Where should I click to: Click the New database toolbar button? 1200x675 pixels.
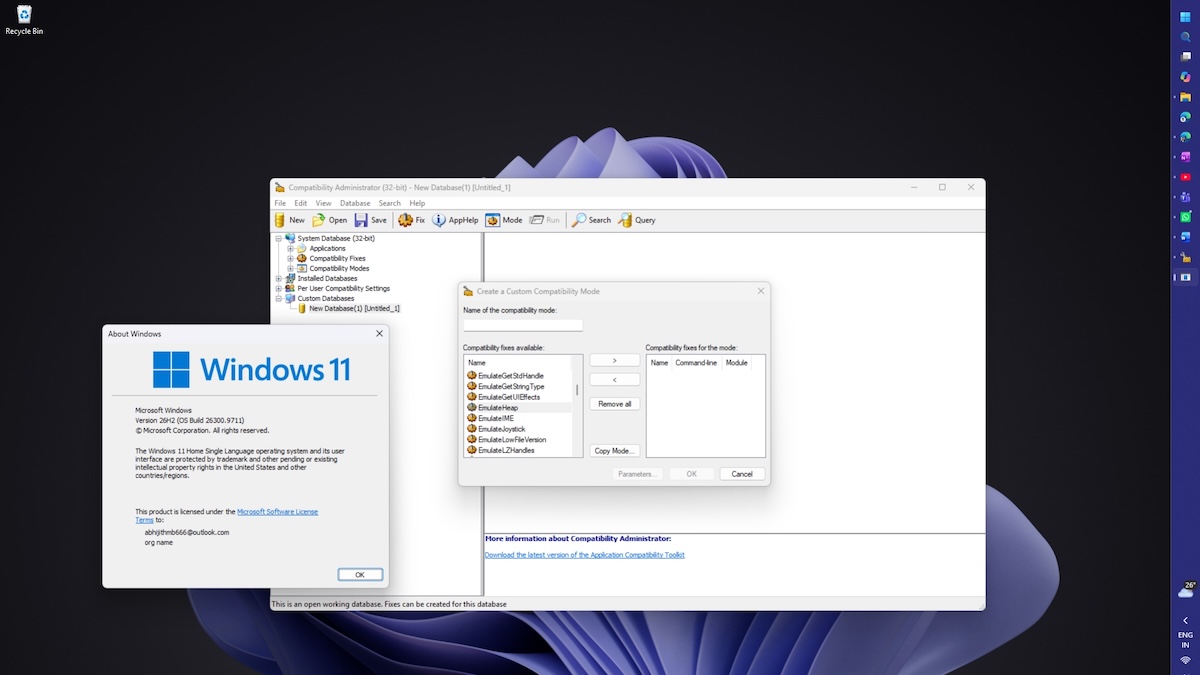tap(289, 220)
